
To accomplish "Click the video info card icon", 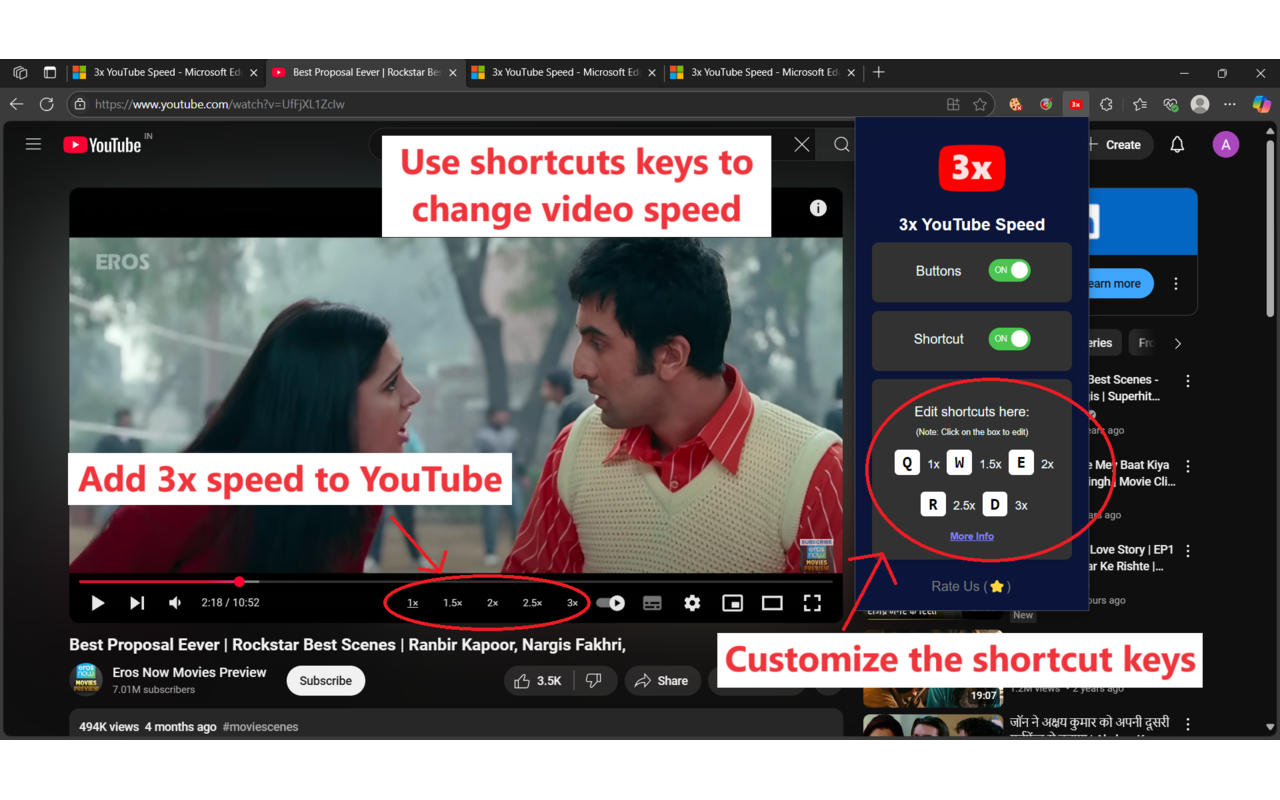I will click(x=818, y=208).
